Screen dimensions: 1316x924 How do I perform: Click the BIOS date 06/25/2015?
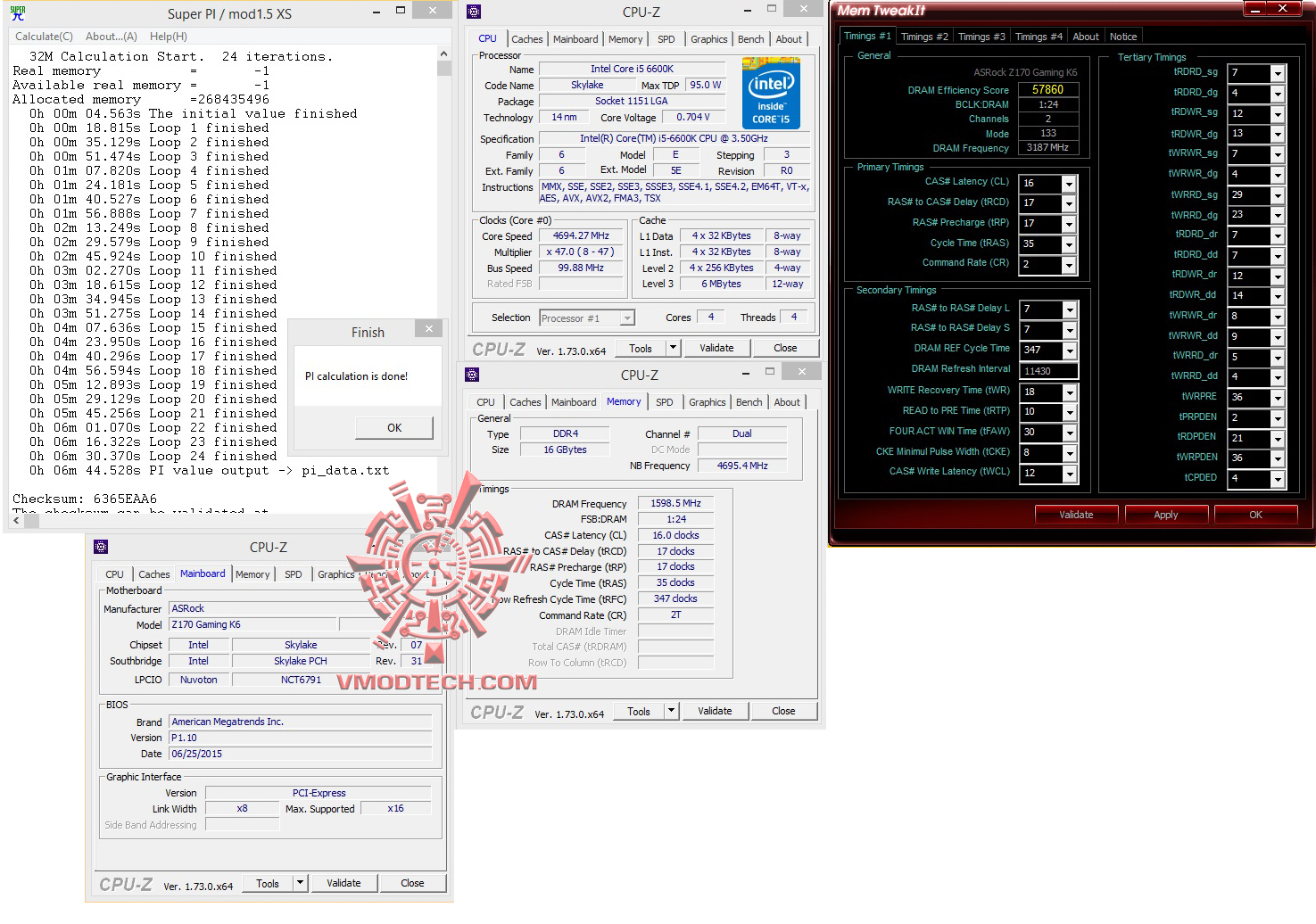pyautogui.click(x=301, y=755)
